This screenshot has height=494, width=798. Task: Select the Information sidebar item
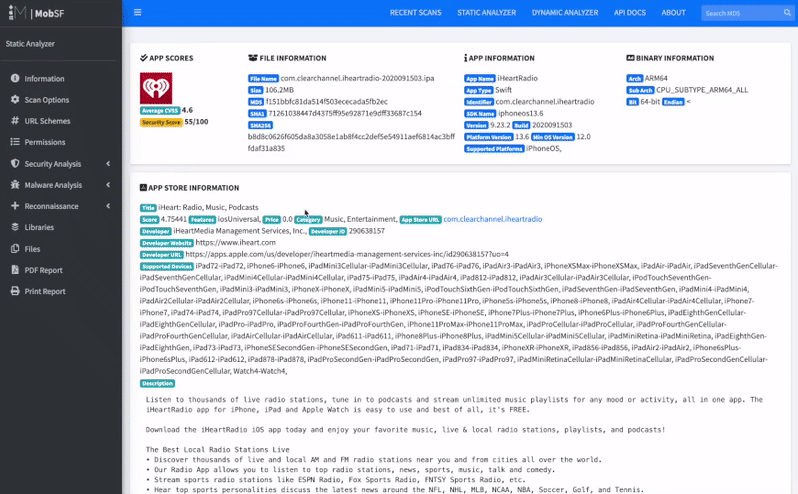61,78
